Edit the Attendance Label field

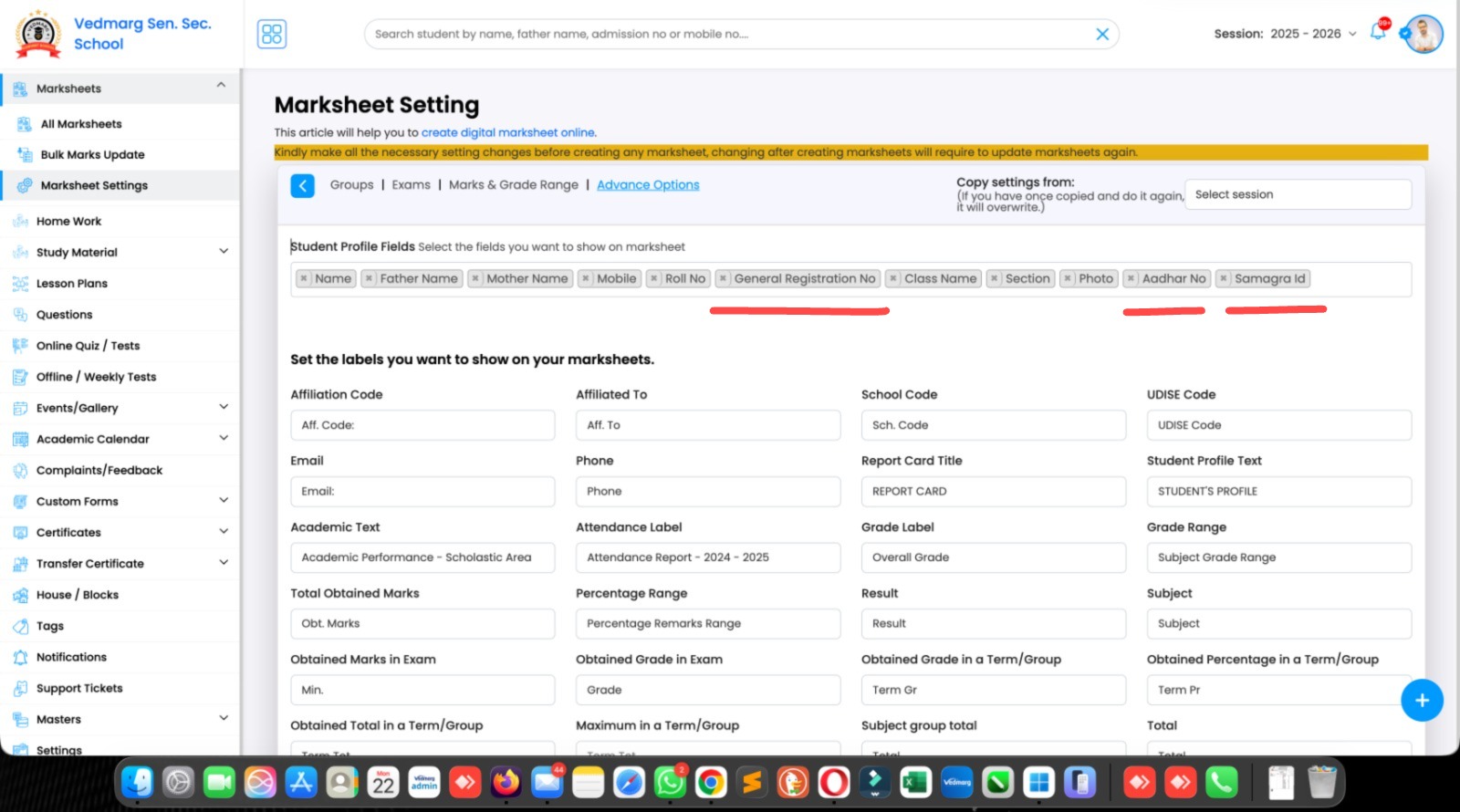point(708,557)
